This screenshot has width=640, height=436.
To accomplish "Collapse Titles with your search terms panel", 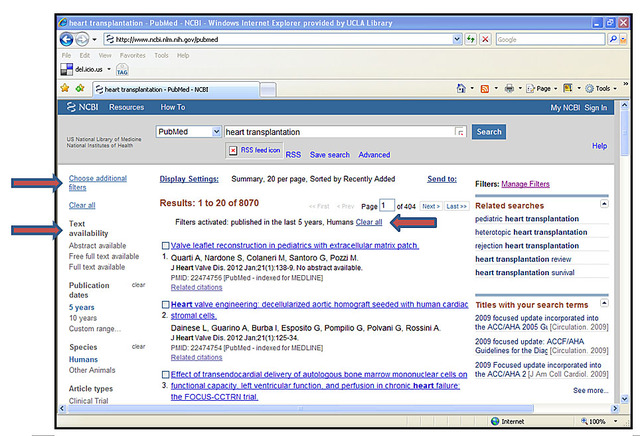I will pos(604,303).
